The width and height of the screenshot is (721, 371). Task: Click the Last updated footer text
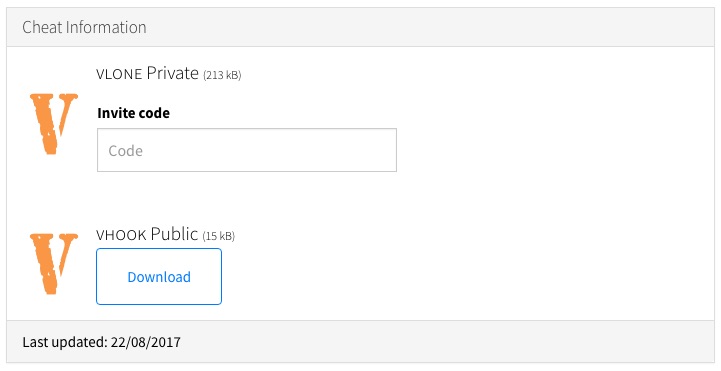click(102, 342)
